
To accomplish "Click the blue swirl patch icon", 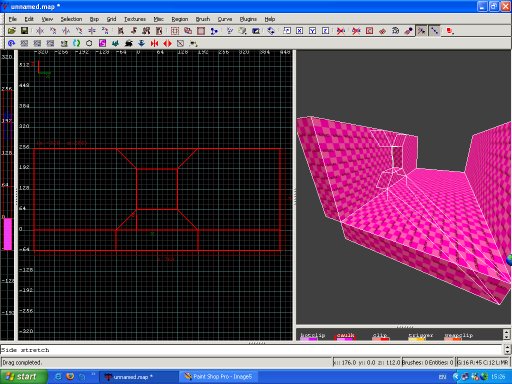I will click(x=12, y=43).
